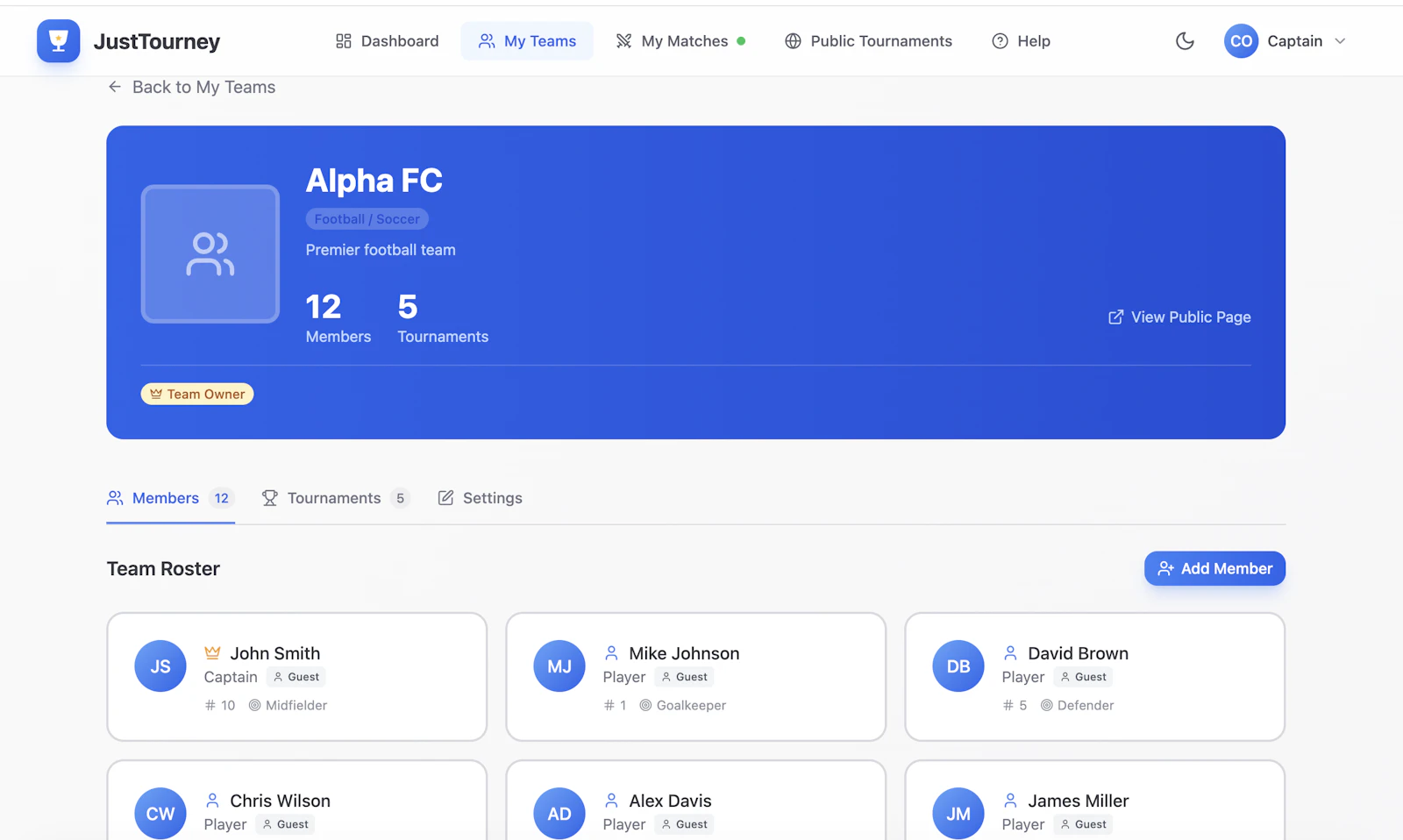Open the Help page

tap(1021, 41)
